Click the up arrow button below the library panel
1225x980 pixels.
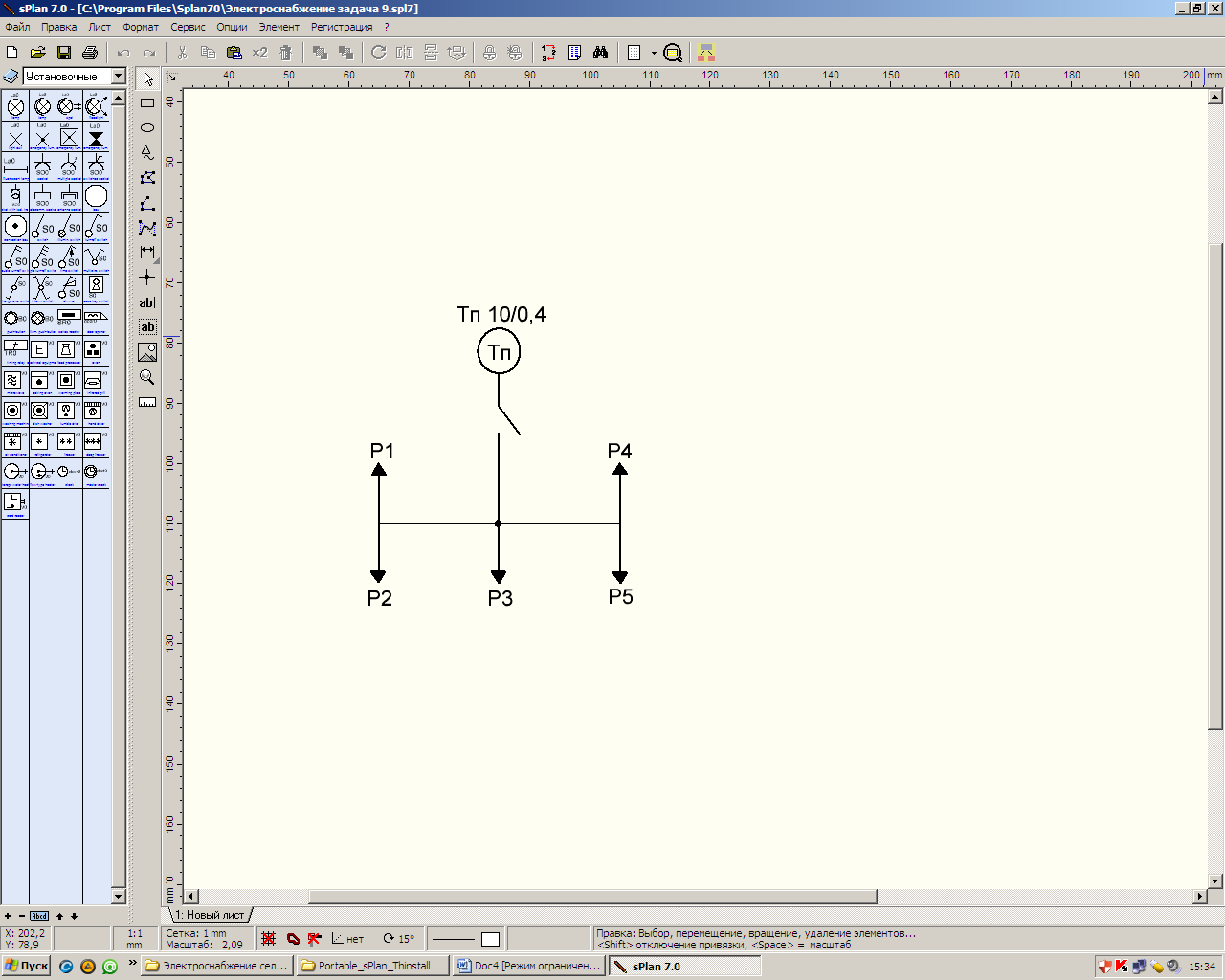(x=59, y=916)
